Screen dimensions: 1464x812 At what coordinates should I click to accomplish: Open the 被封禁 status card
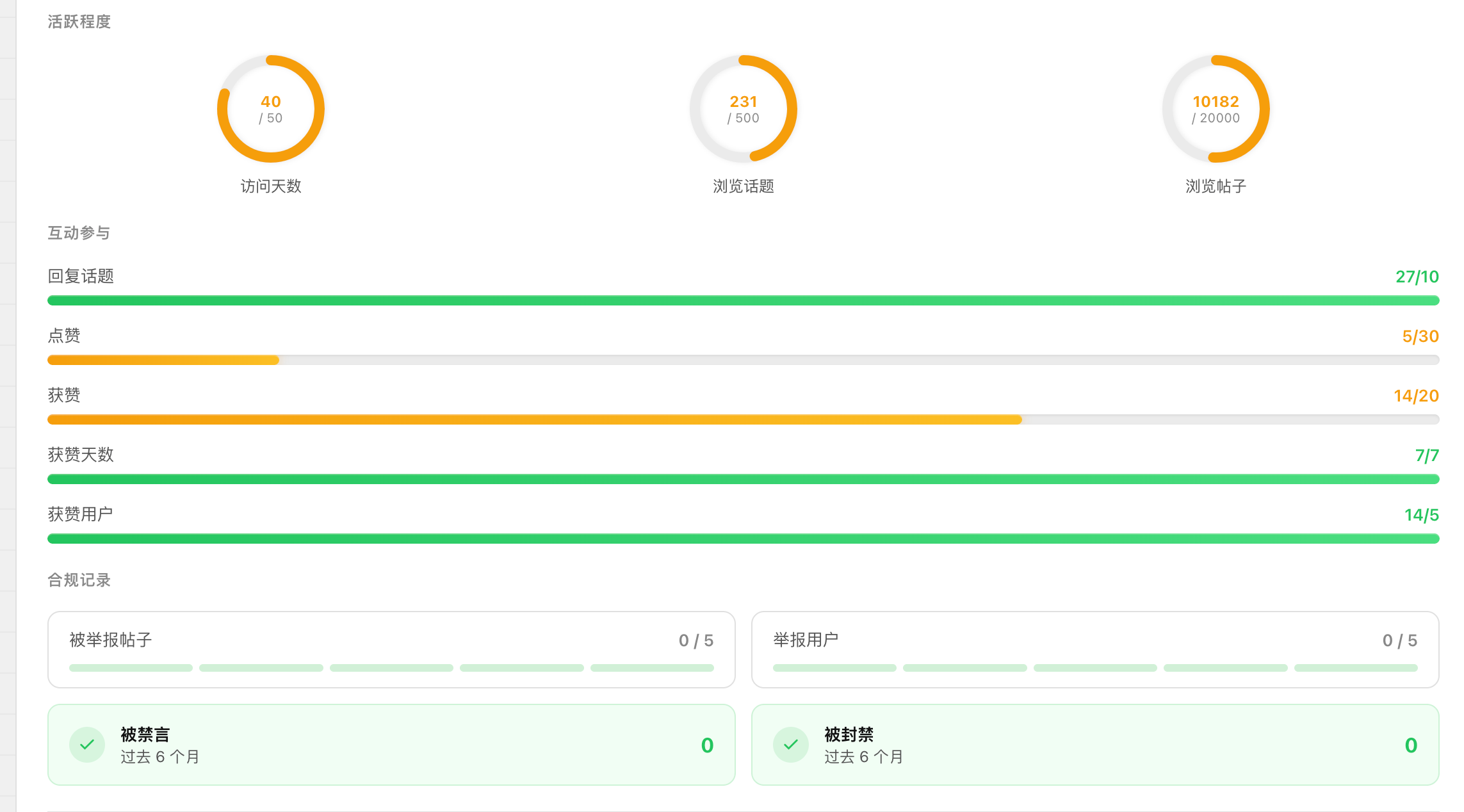(1095, 745)
